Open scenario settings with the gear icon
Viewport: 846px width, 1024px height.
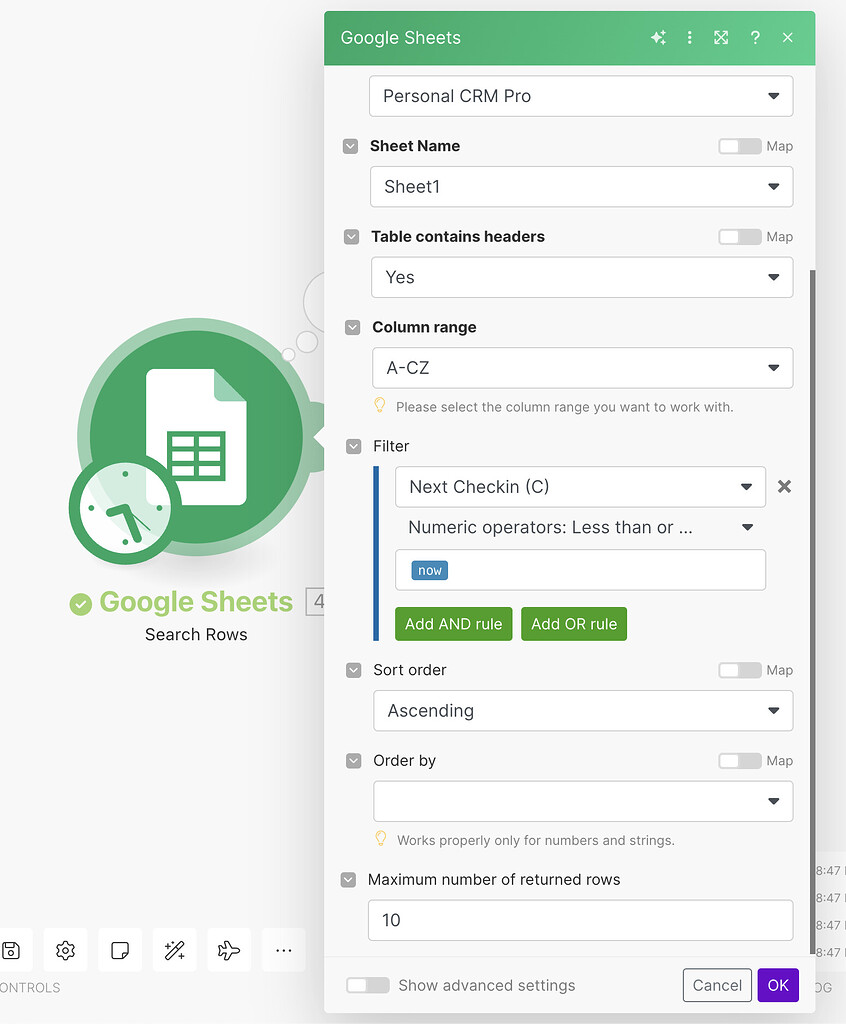[65, 950]
